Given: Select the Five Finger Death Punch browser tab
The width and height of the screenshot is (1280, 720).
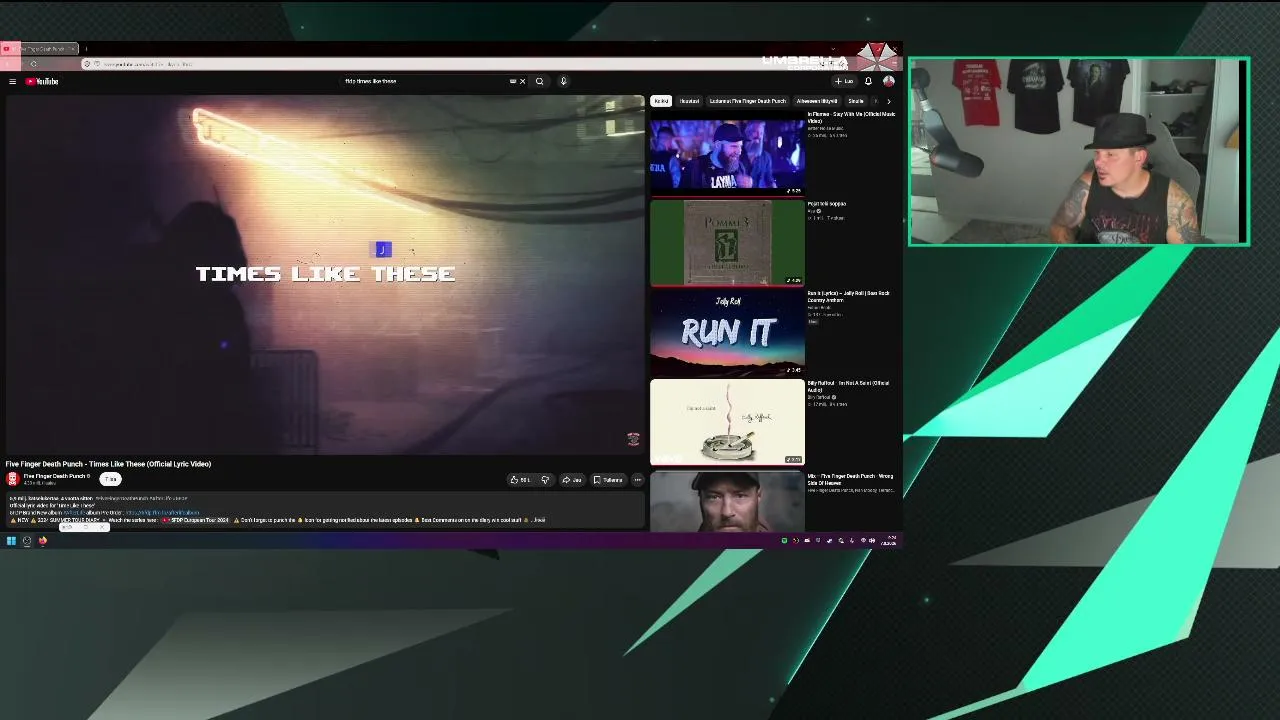Looking at the screenshot, I should point(40,49).
